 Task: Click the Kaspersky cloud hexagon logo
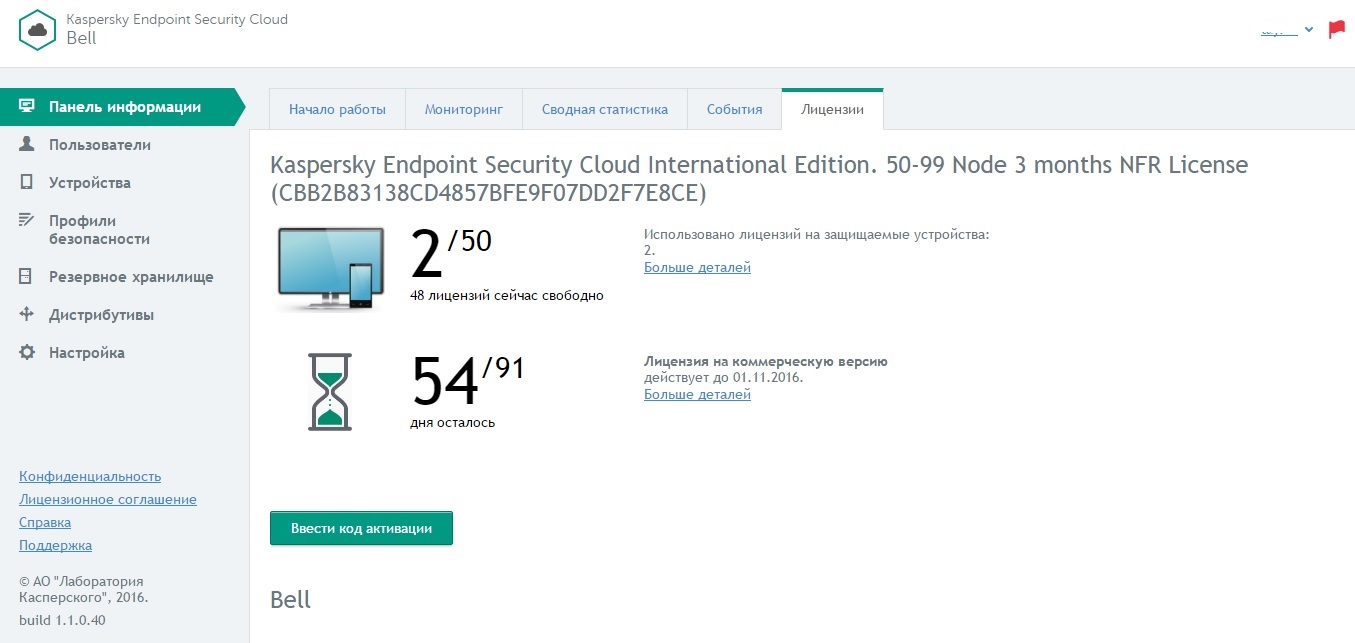pos(38,30)
